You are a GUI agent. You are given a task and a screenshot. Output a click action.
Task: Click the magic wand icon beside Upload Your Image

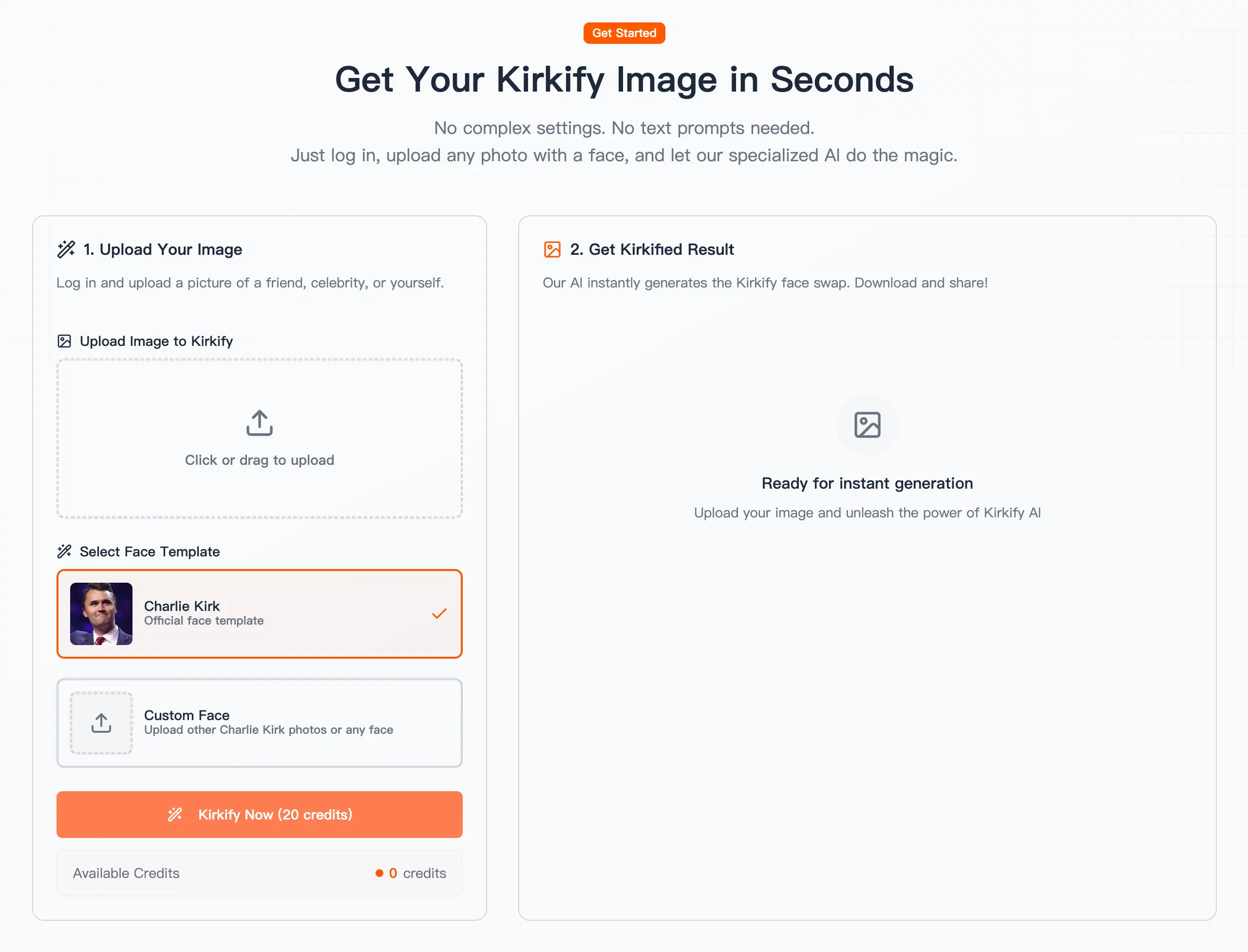click(x=66, y=249)
